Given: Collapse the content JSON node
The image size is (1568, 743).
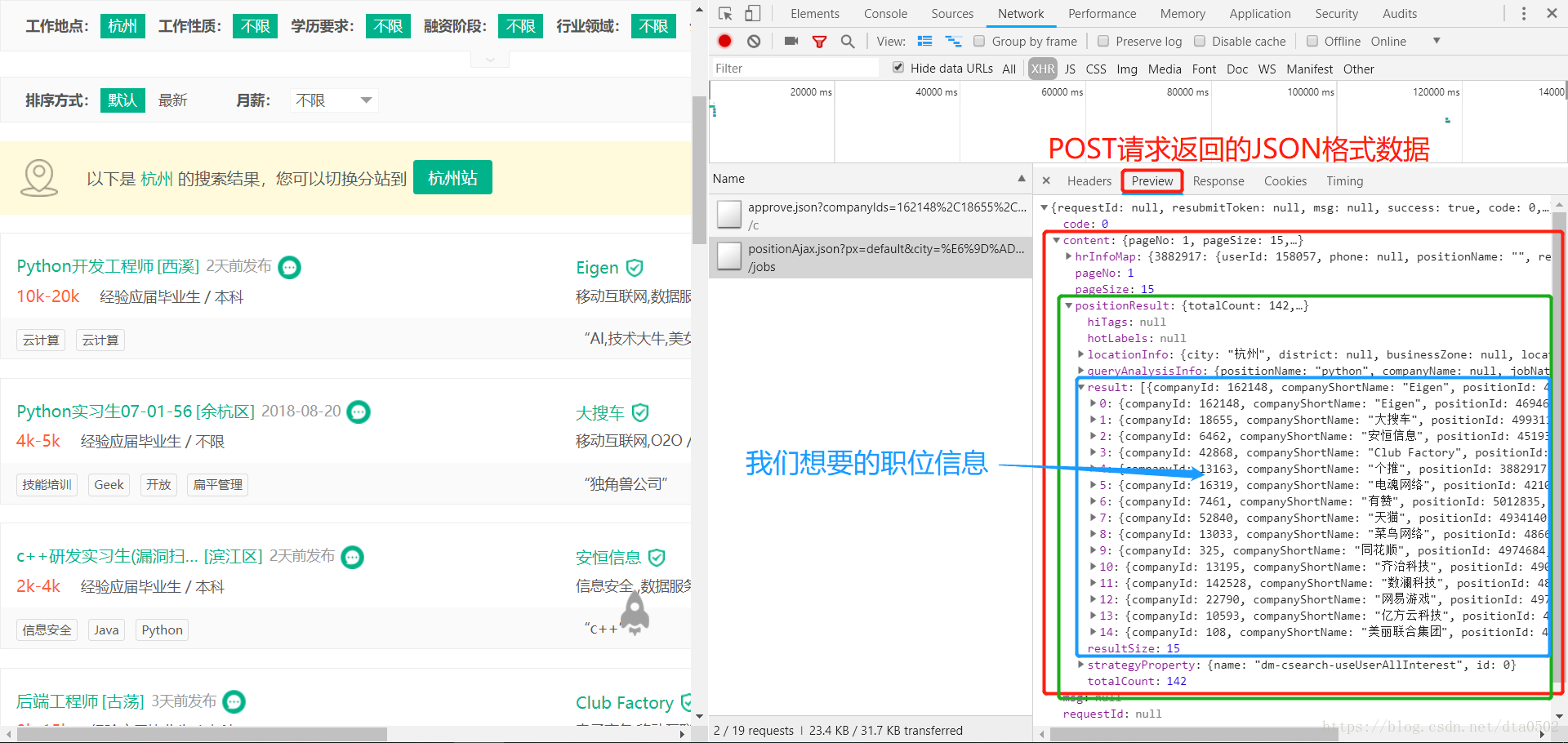Looking at the screenshot, I should coord(1056,240).
